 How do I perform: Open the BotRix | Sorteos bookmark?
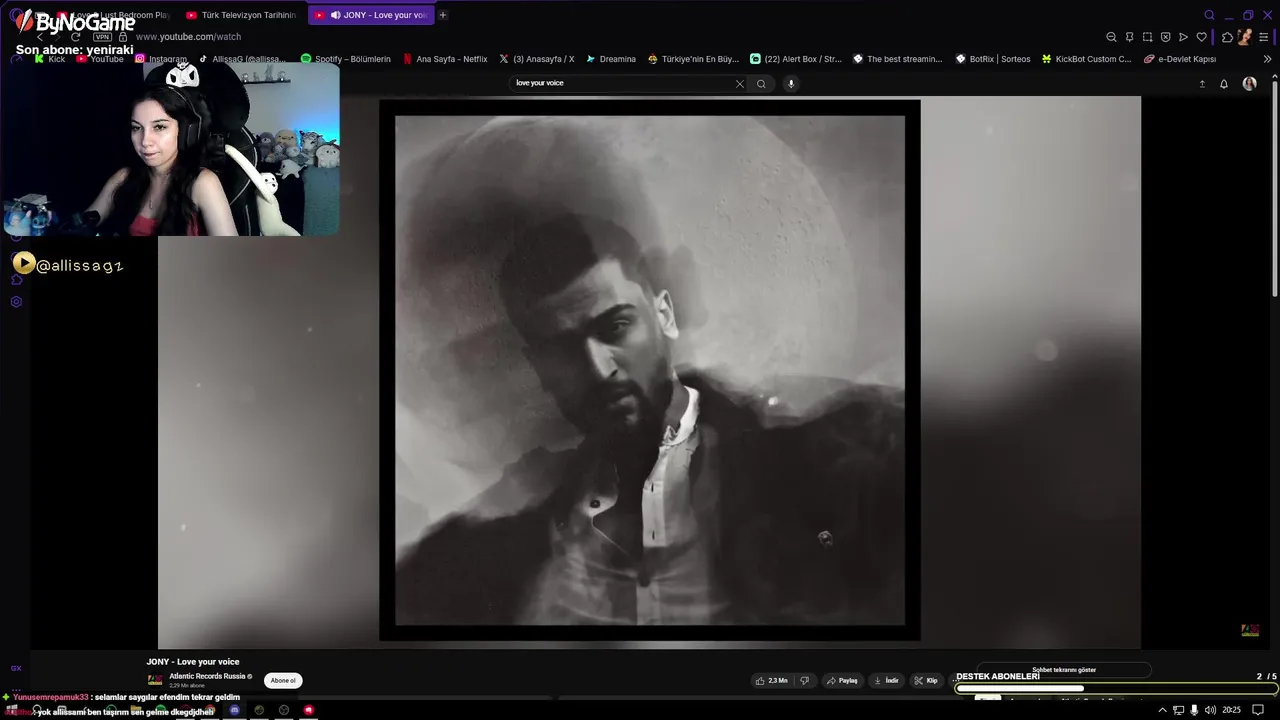[x=993, y=59]
